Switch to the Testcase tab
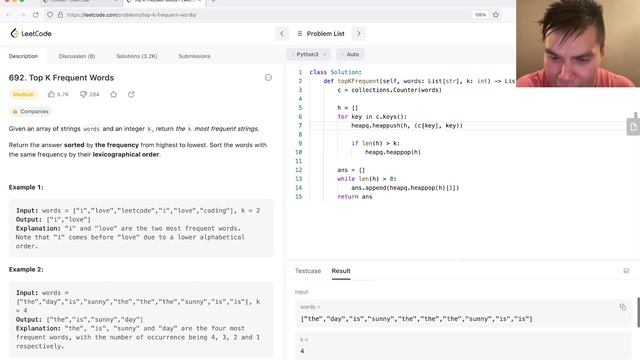640x360 pixels. tap(308, 271)
